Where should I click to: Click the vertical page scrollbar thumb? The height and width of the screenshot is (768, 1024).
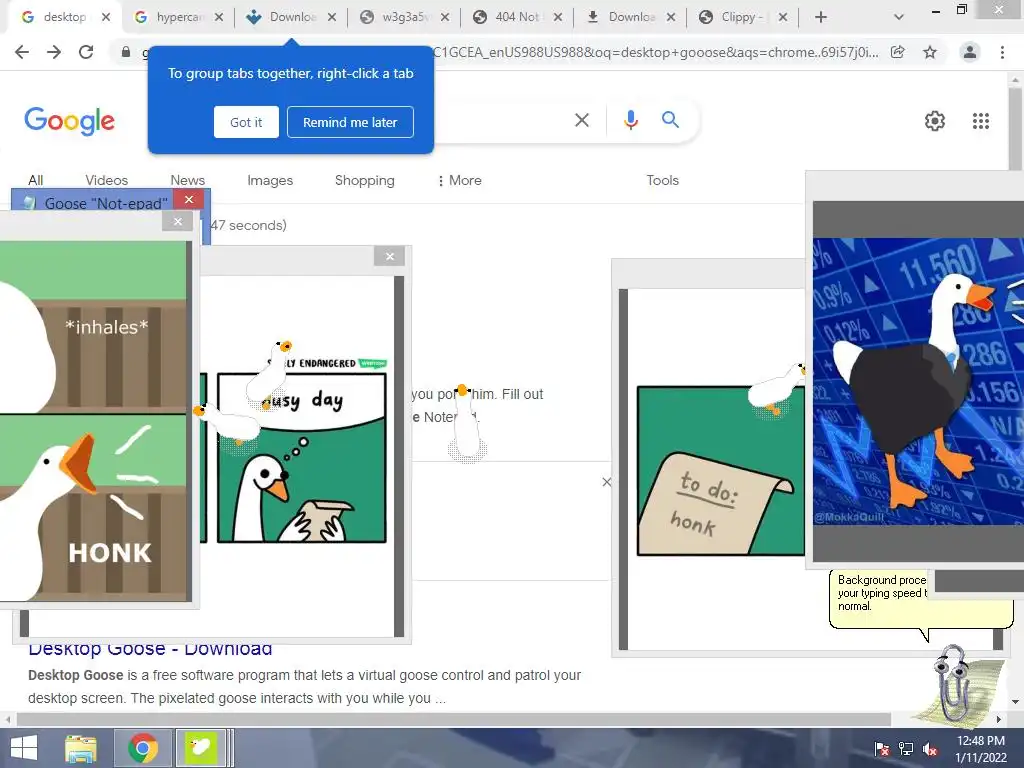[x=1015, y=127]
